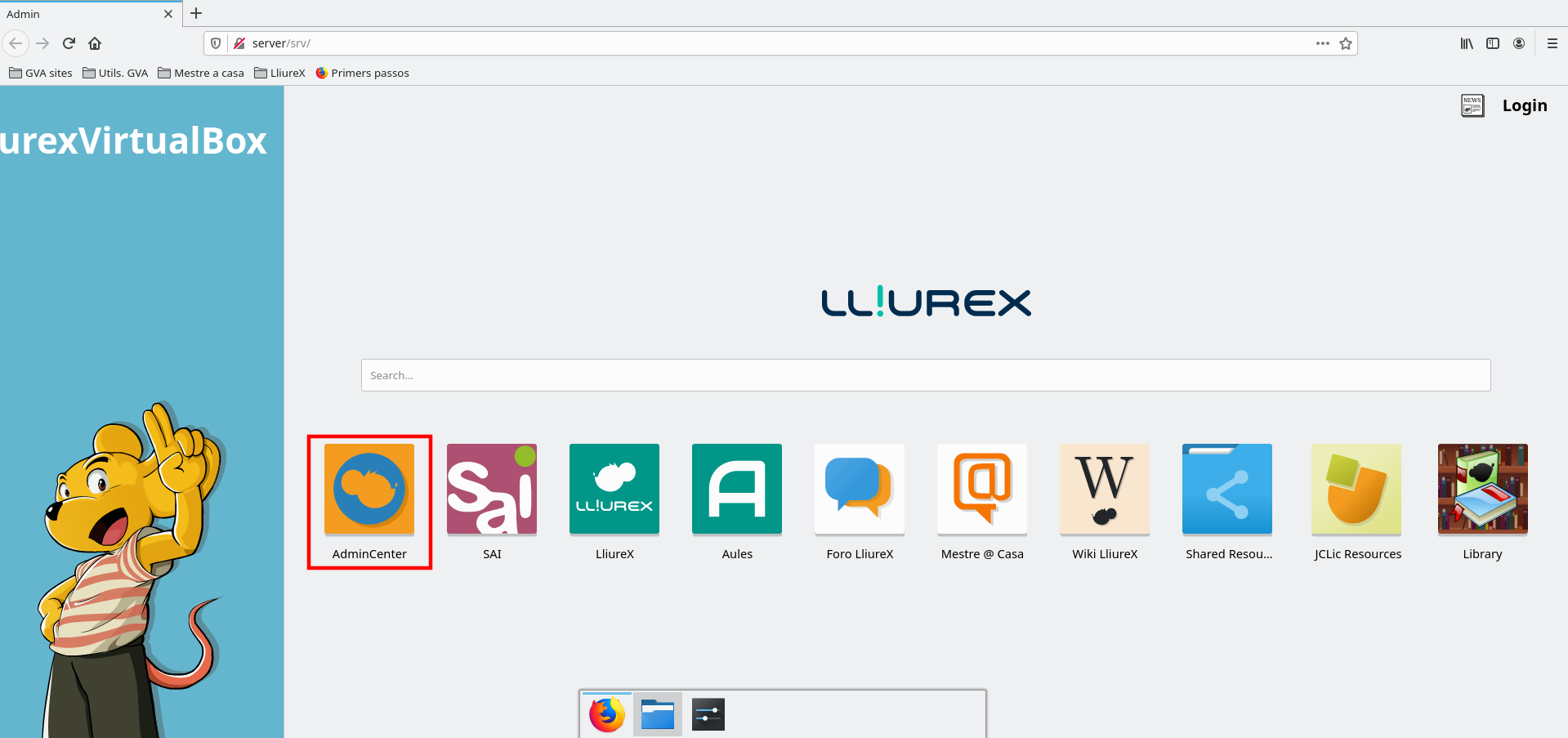The width and height of the screenshot is (1568, 738).
Task: Open Shared Resources folder icon
Action: [x=1227, y=489]
